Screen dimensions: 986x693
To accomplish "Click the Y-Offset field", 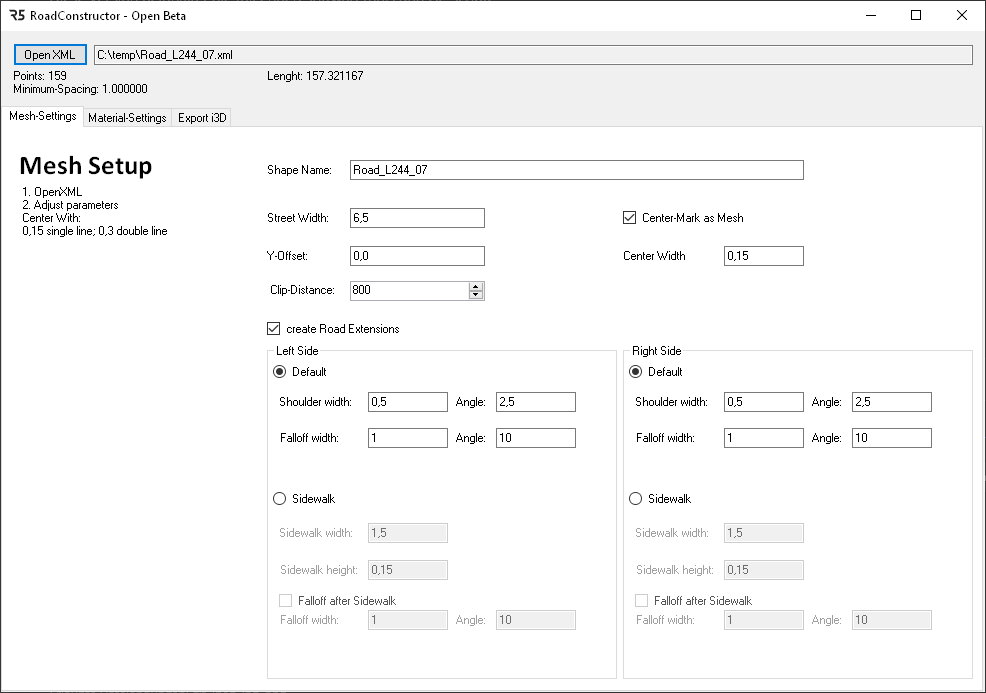I will (x=418, y=256).
